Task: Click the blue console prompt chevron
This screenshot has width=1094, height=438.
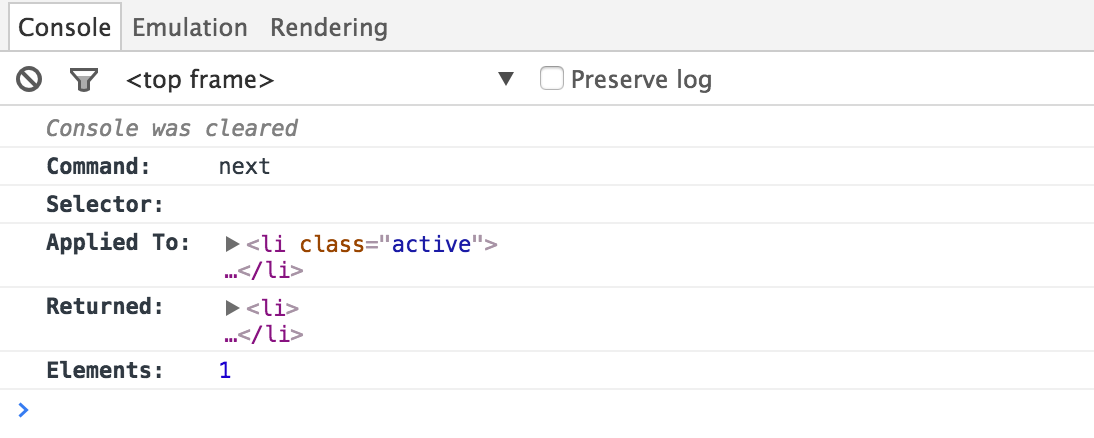Action: tap(24, 409)
